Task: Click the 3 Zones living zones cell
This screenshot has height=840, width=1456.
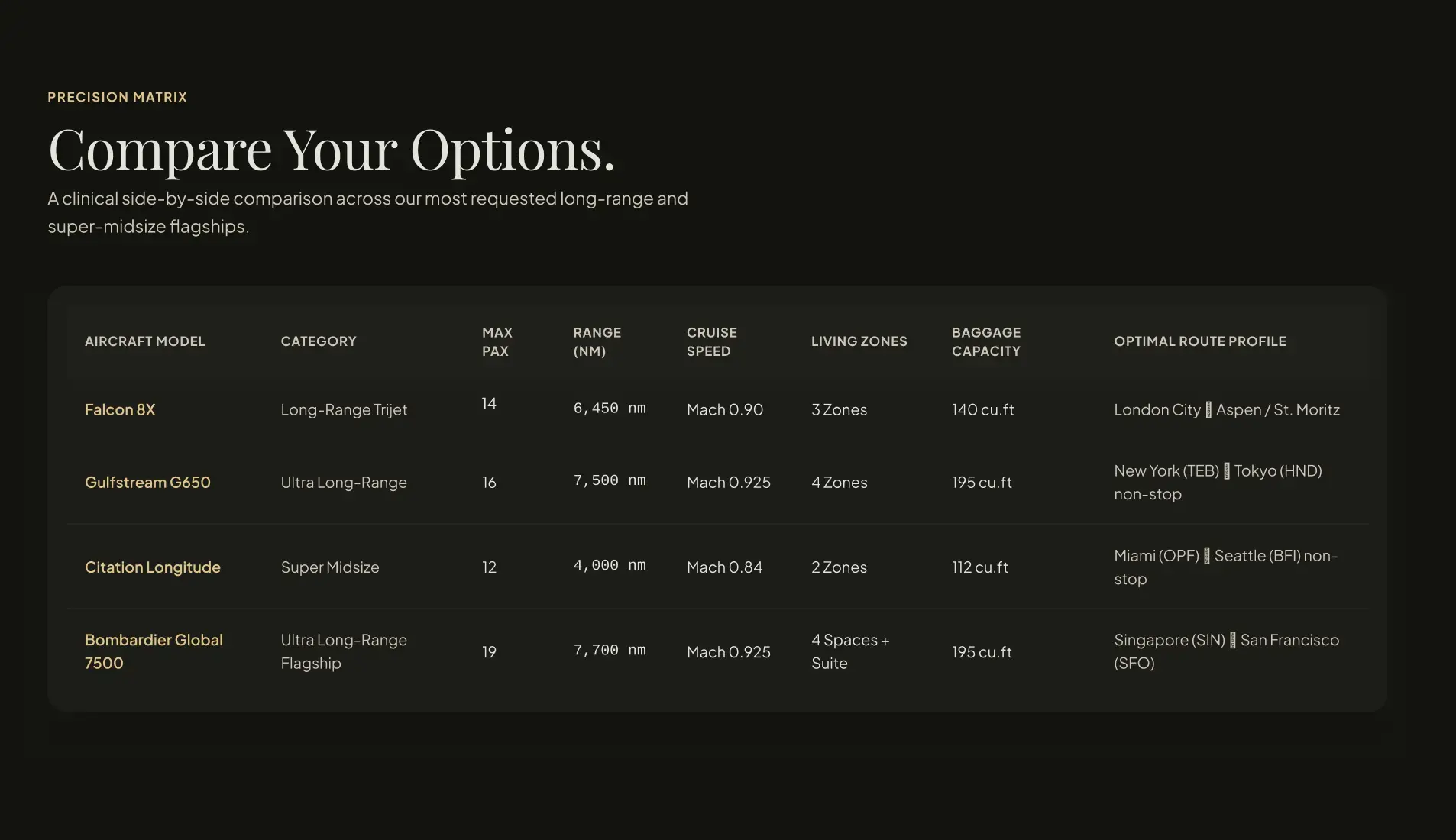Action: 840,410
